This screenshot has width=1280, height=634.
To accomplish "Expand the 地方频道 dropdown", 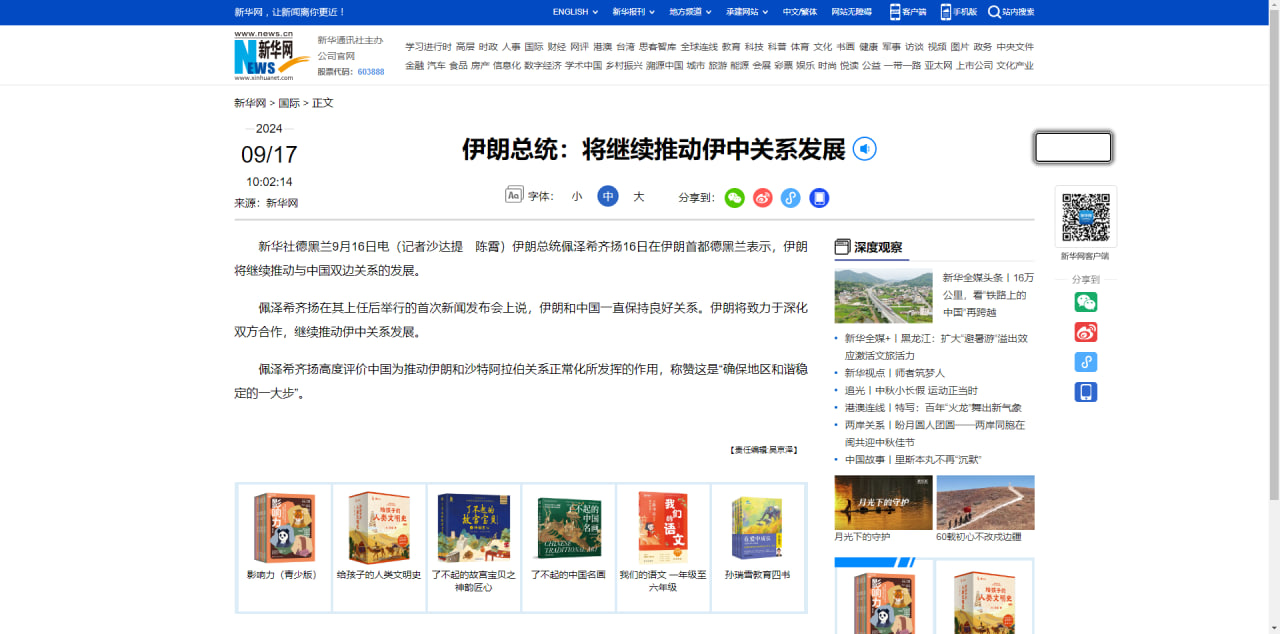I will pos(690,12).
